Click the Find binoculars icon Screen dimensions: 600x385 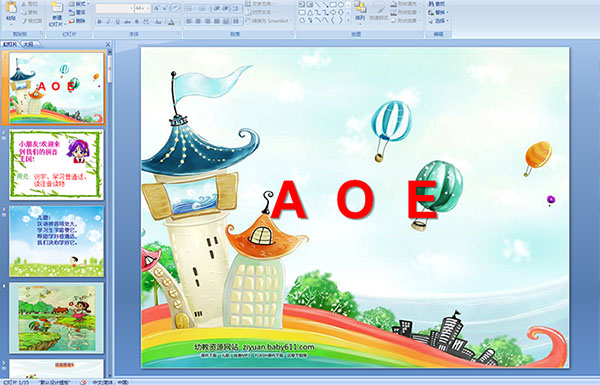coord(431,4)
